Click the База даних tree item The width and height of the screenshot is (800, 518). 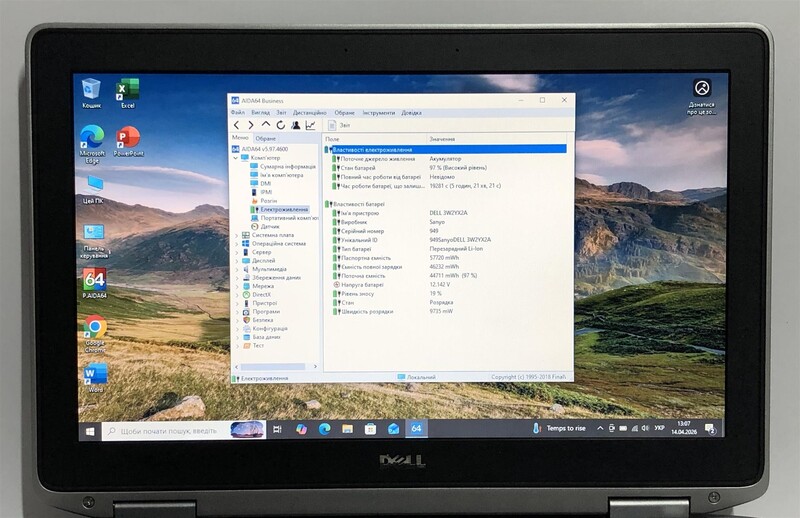point(261,337)
